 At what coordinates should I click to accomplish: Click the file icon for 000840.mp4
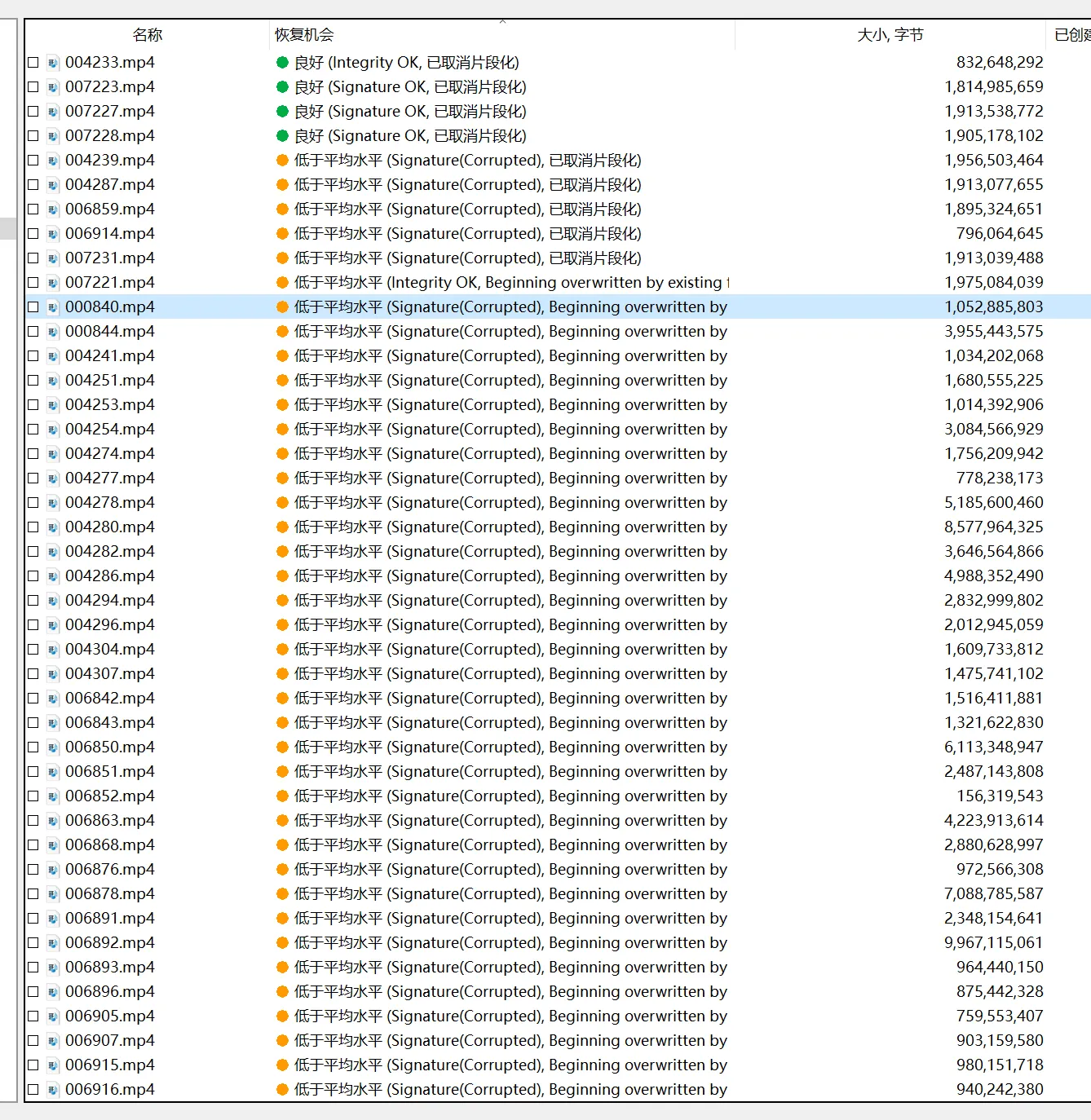point(53,307)
